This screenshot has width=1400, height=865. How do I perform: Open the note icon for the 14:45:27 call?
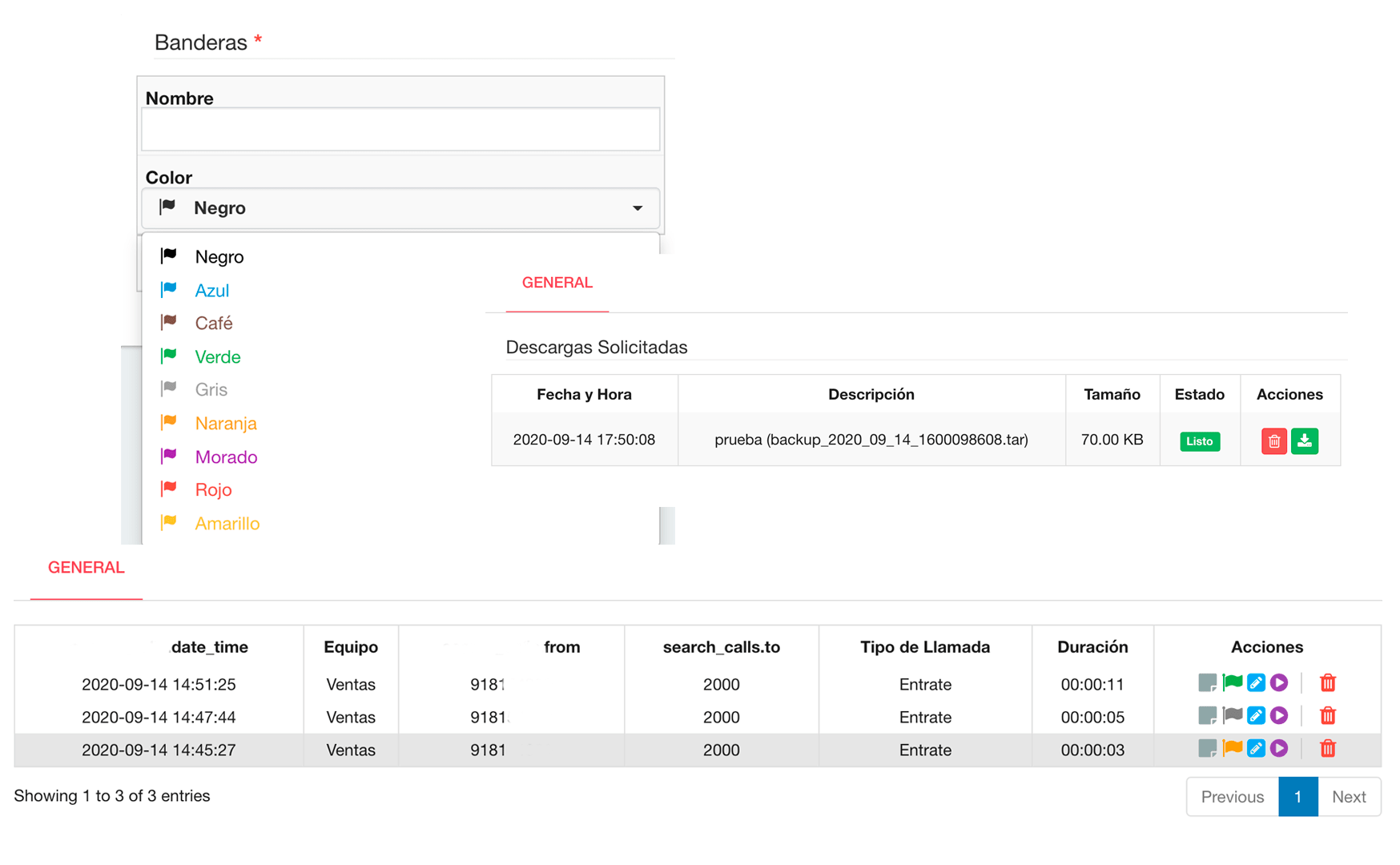(1207, 749)
